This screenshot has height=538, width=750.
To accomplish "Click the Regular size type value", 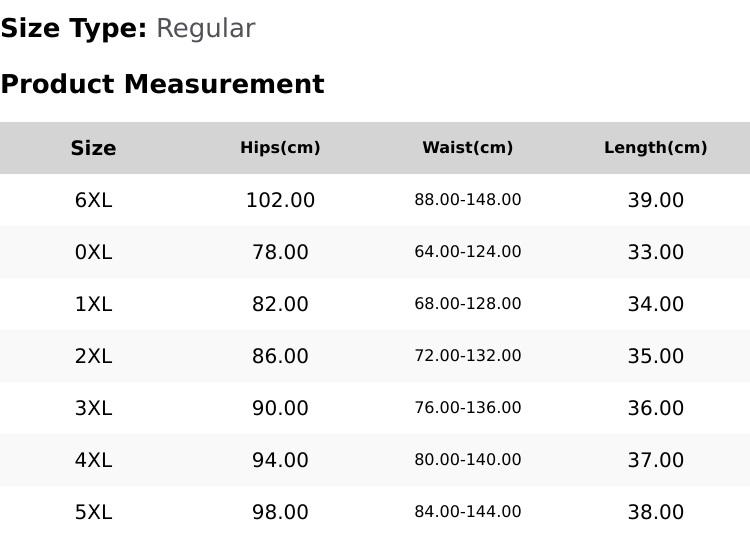I will (x=205, y=29).
